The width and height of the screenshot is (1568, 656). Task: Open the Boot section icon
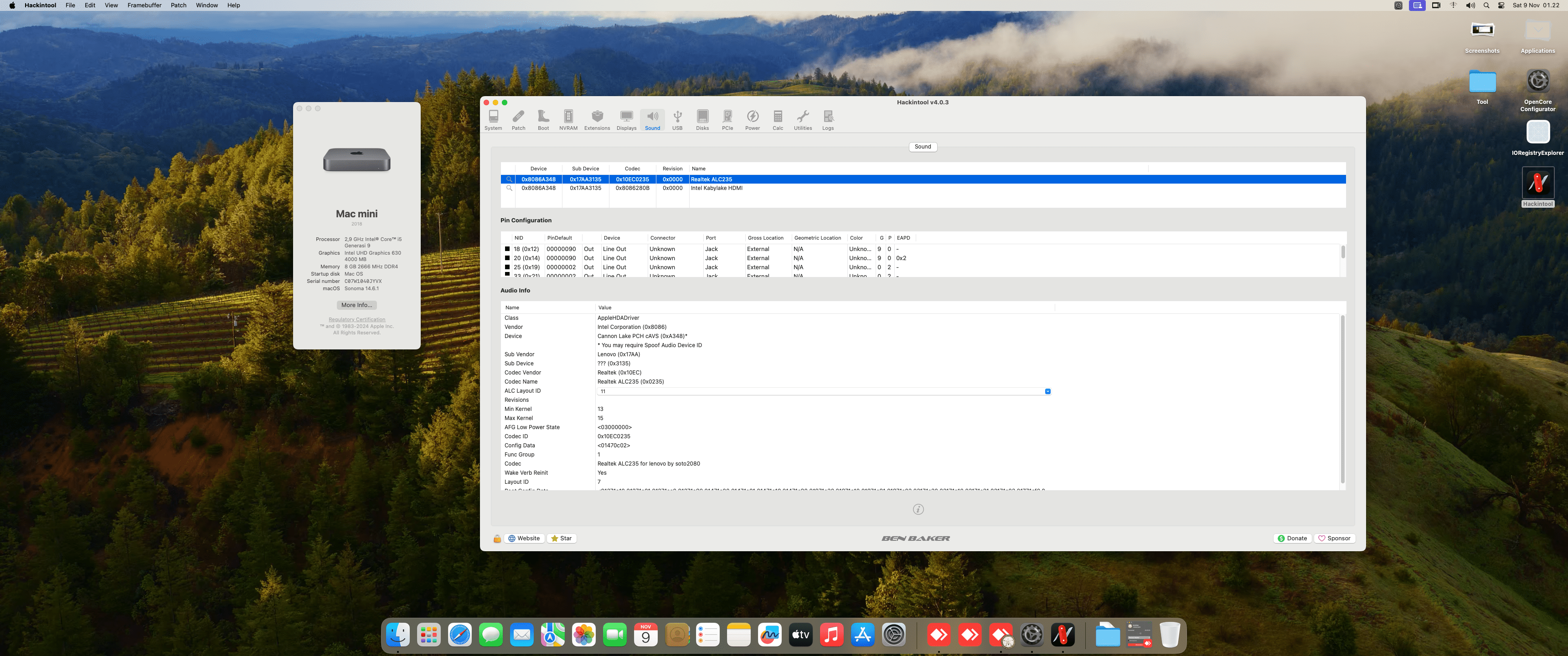click(543, 120)
